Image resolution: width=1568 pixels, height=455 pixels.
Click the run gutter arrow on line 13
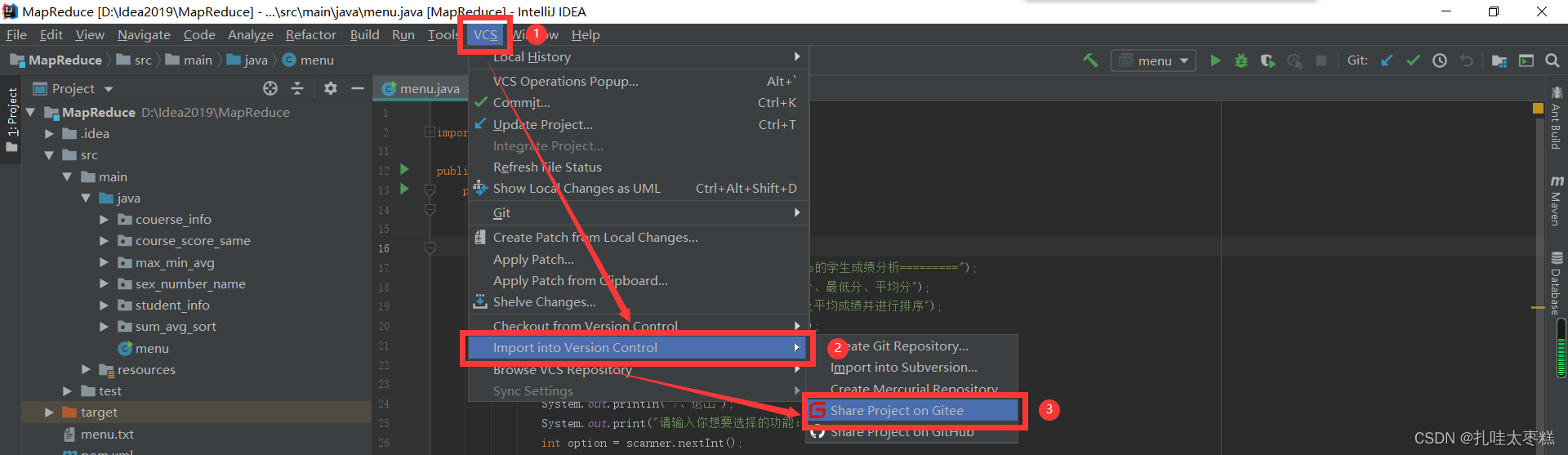click(404, 189)
